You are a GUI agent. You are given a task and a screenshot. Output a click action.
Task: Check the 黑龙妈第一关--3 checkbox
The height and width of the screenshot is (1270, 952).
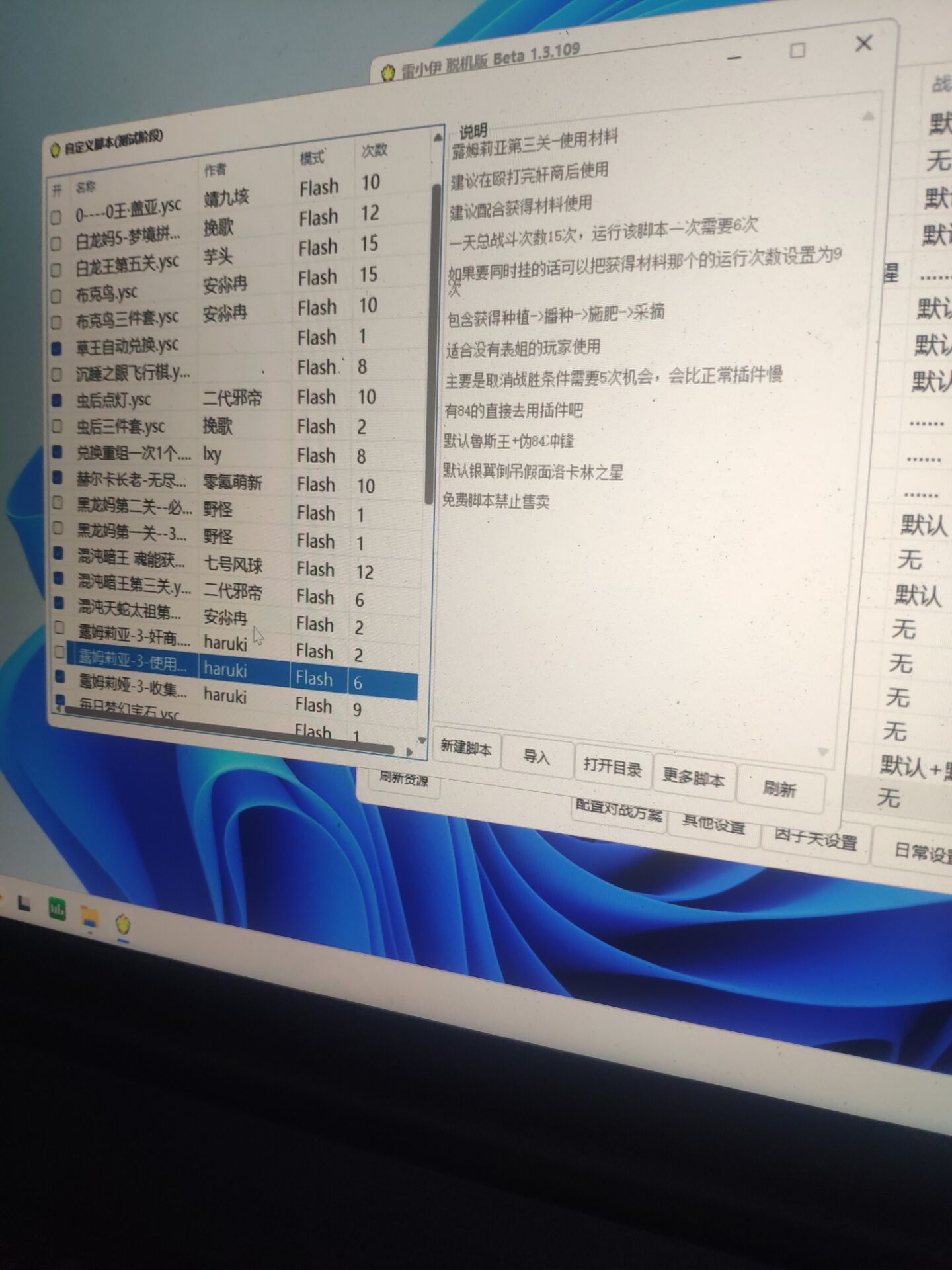(x=58, y=528)
